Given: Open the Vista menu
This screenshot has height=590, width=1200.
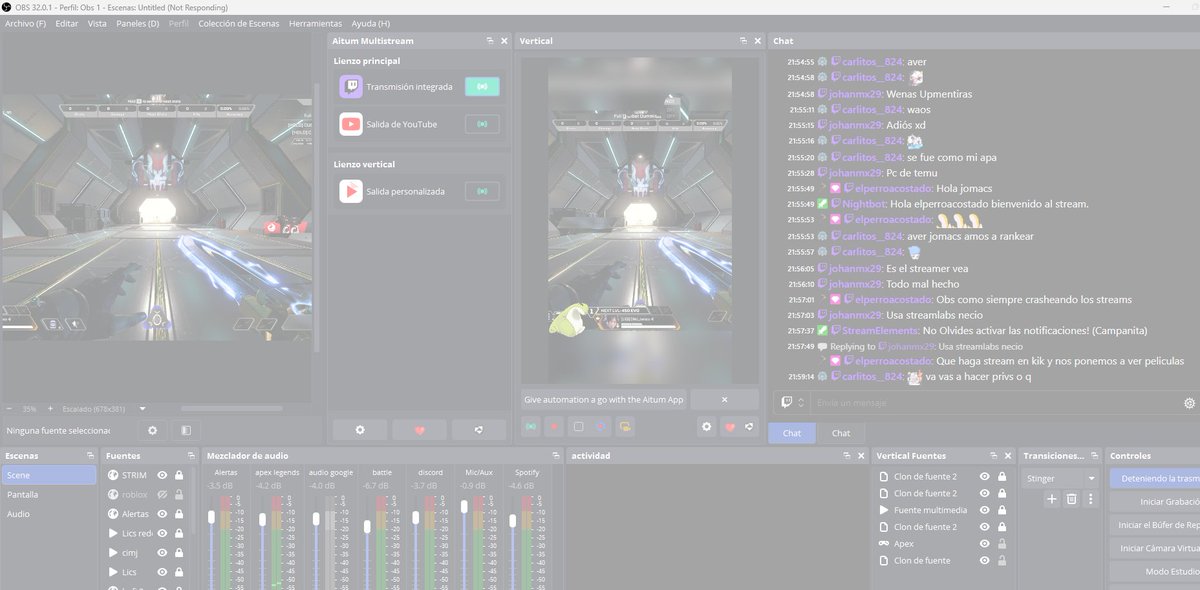Looking at the screenshot, I should click(x=97, y=23).
